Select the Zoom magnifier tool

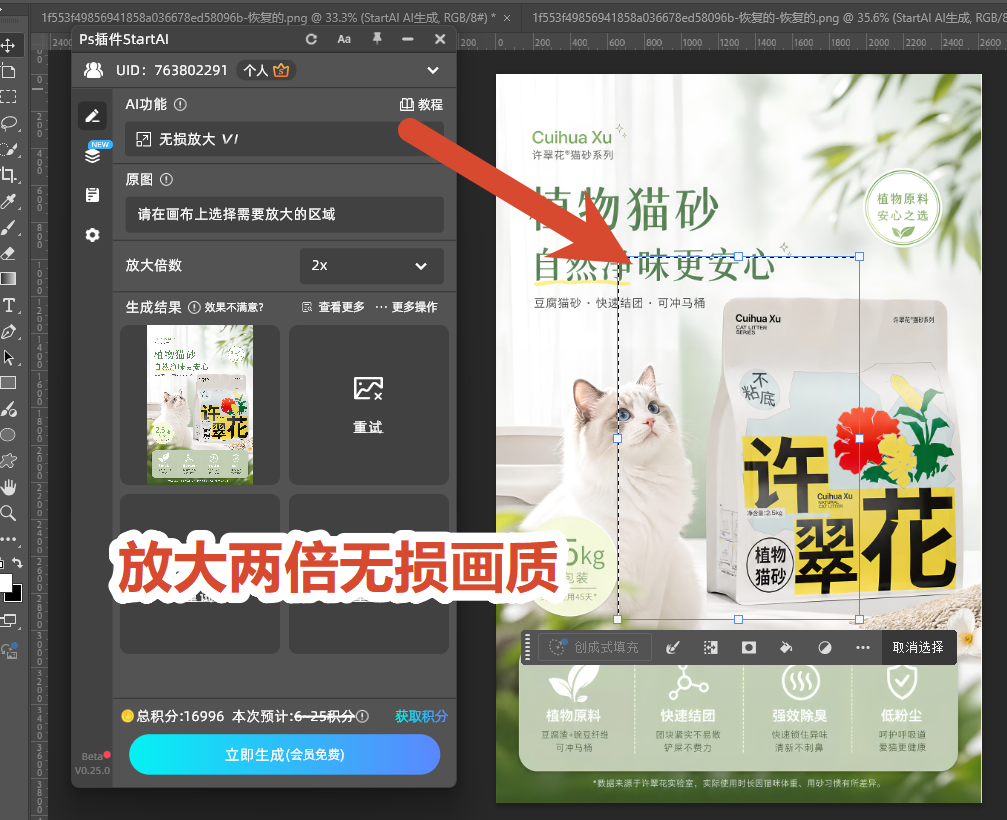point(8,513)
